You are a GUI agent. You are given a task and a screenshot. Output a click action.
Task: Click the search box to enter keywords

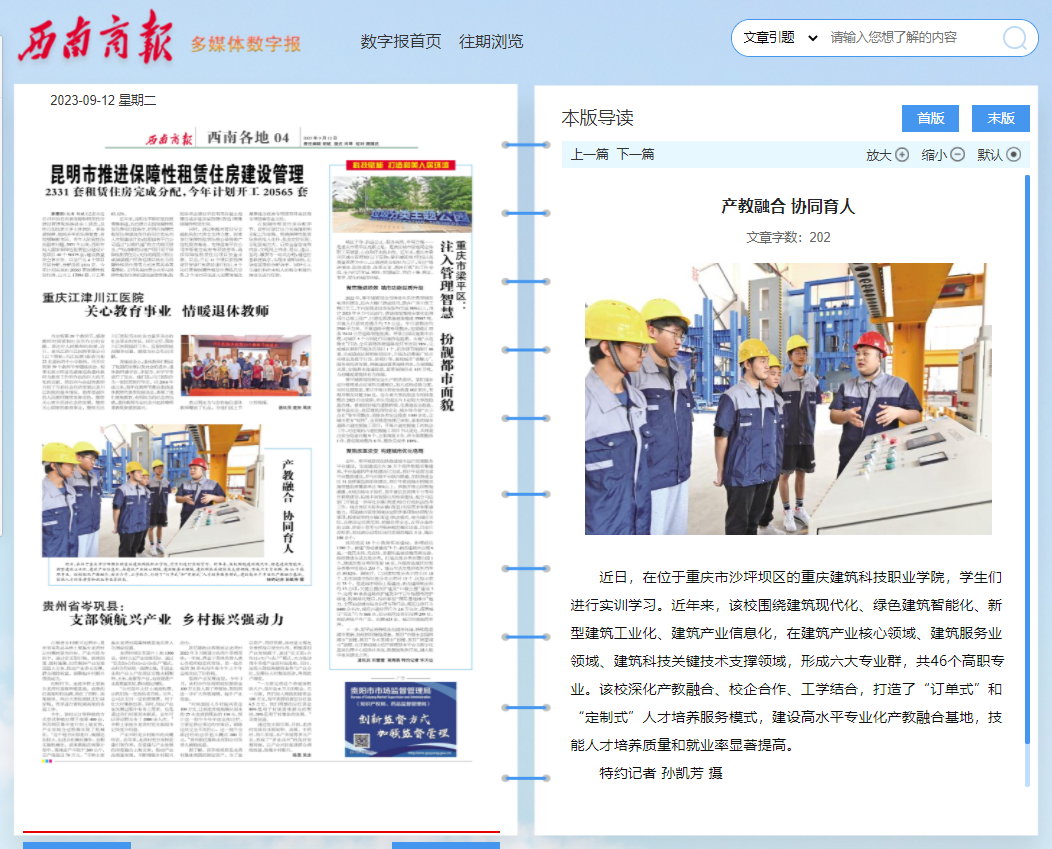click(910, 38)
